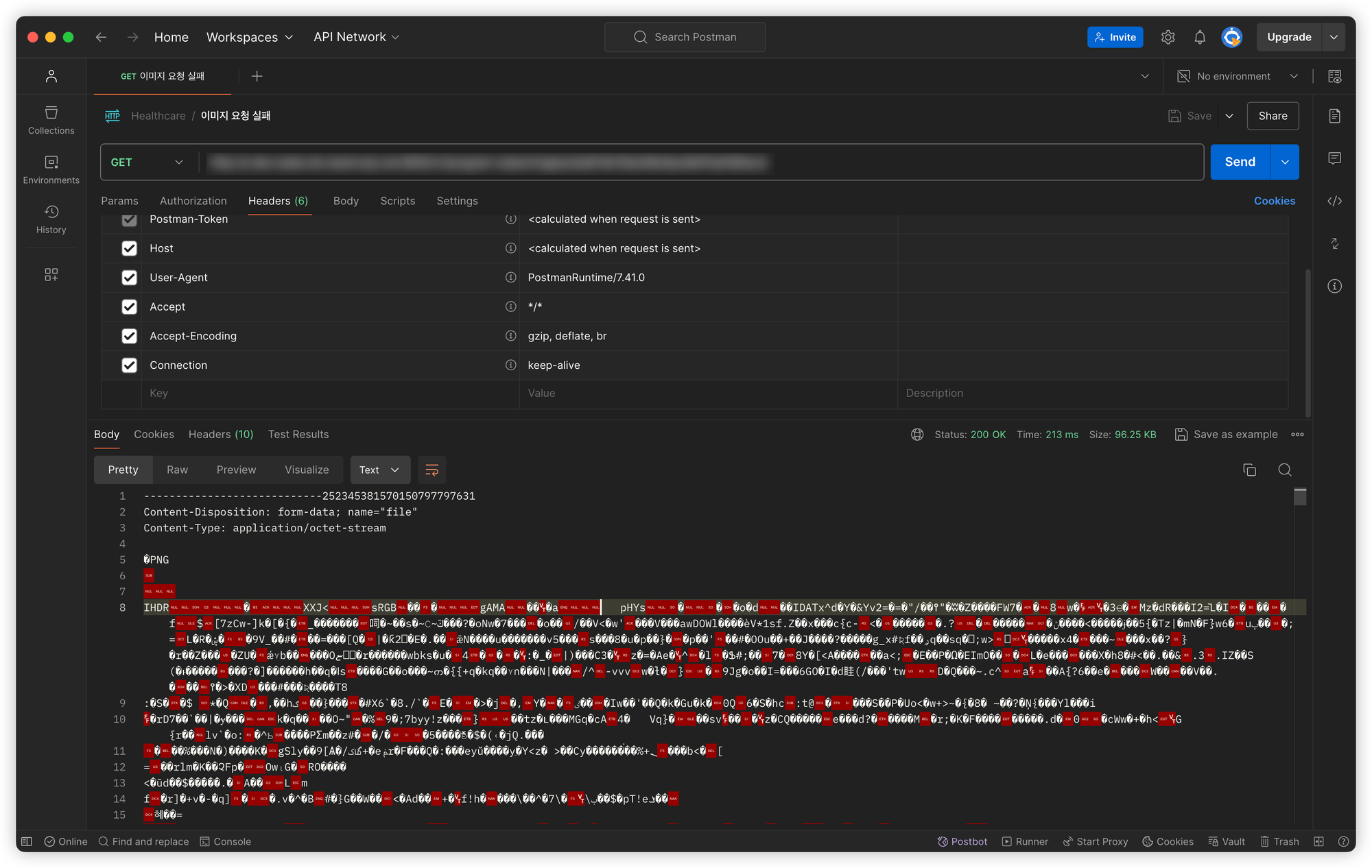
Task: Open comments panel icon
Action: click(1334, 158)
